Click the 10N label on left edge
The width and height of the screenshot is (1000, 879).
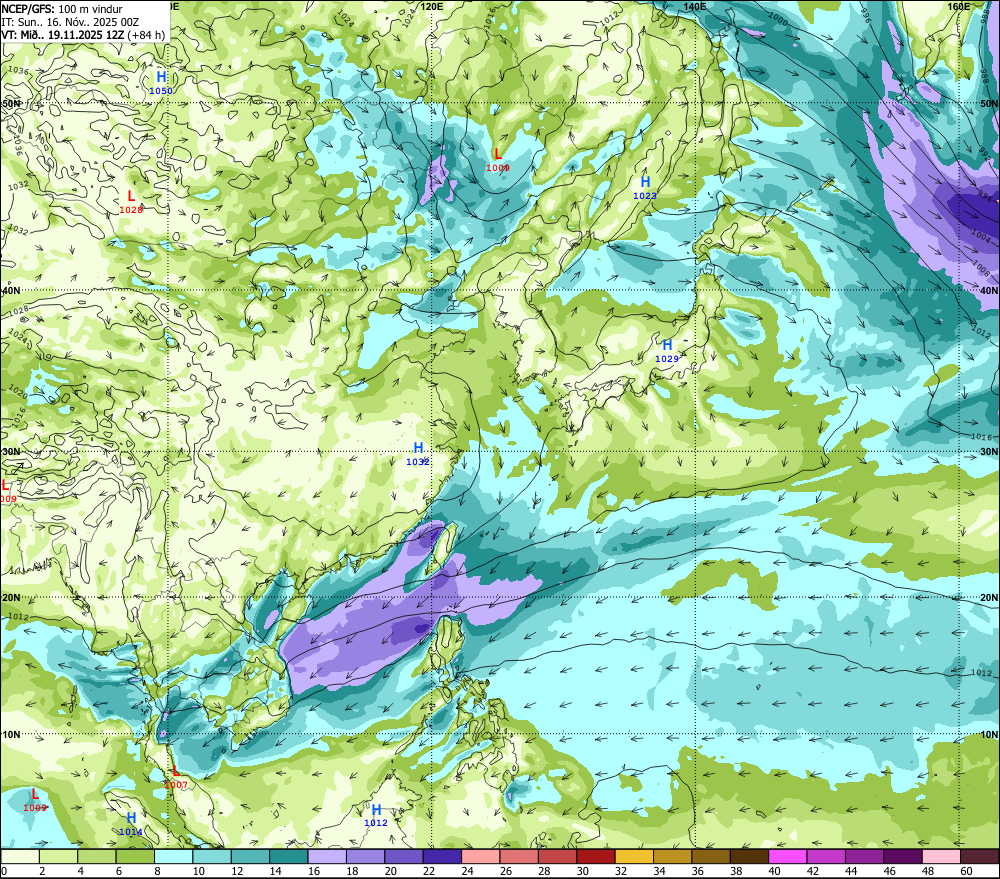10,734
